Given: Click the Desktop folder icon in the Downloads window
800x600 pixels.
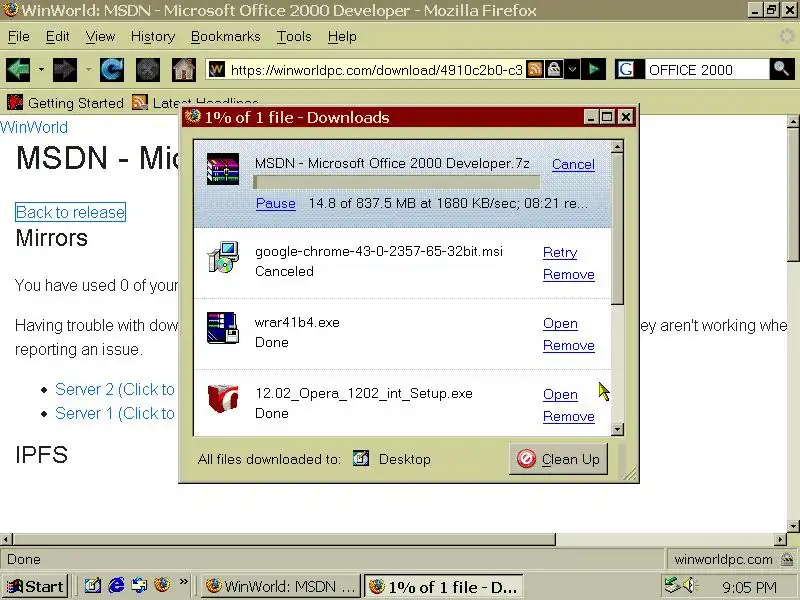Looking at the screenshot, I should (361, 459).
